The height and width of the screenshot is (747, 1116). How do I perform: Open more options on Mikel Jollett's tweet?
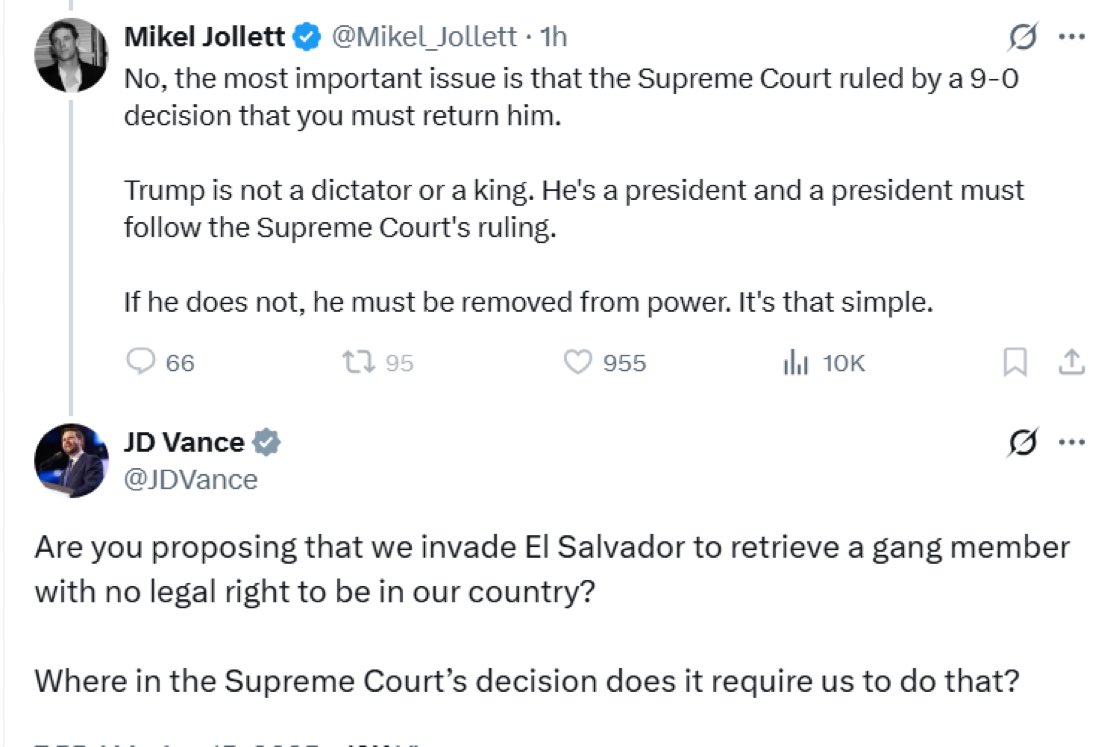tap(1071, 38)
